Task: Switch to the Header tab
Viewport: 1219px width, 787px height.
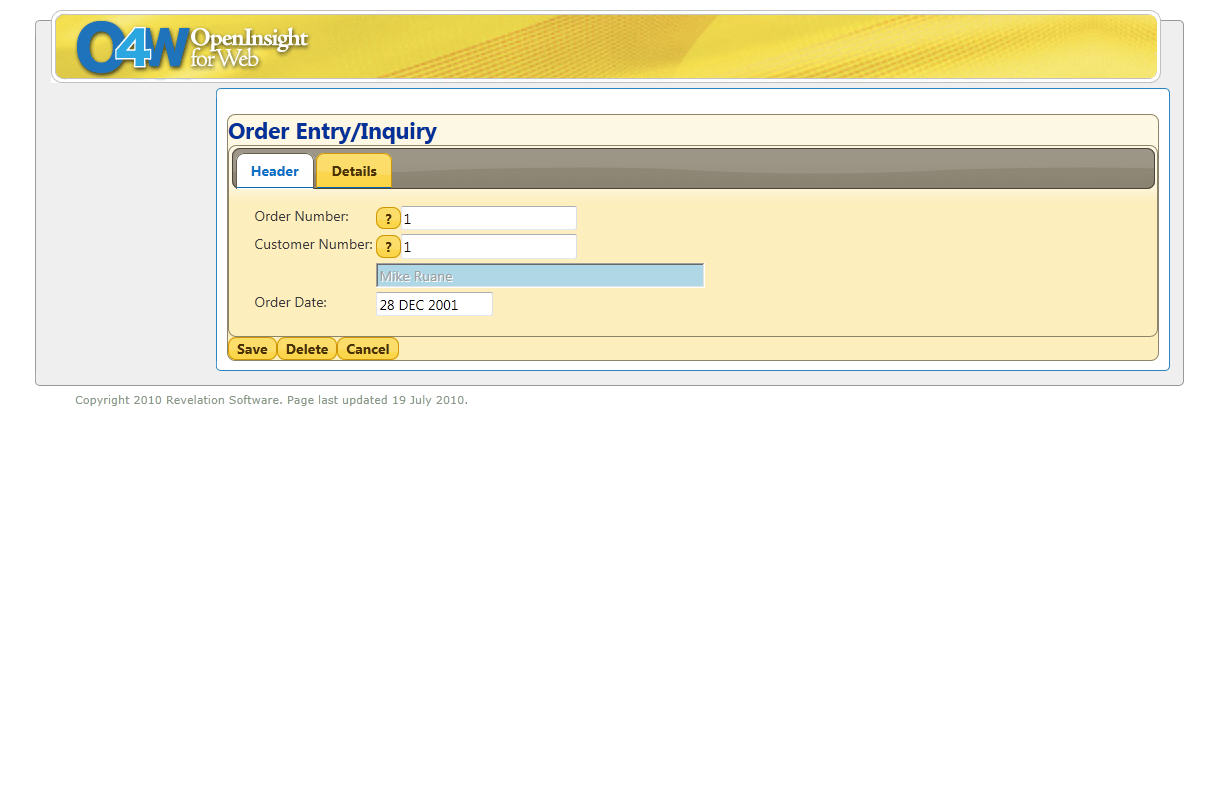Action: click(x=275, y=171)
